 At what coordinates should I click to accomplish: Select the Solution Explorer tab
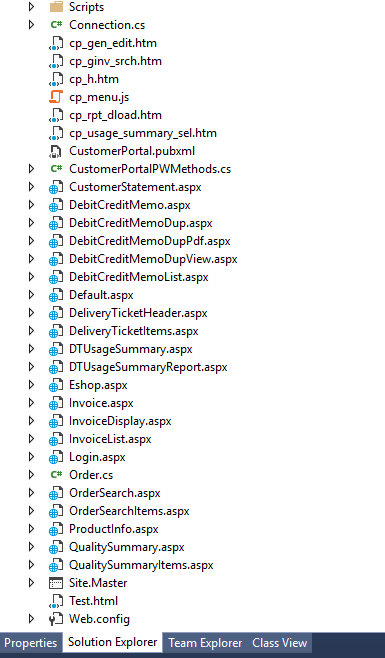point(113,642)
